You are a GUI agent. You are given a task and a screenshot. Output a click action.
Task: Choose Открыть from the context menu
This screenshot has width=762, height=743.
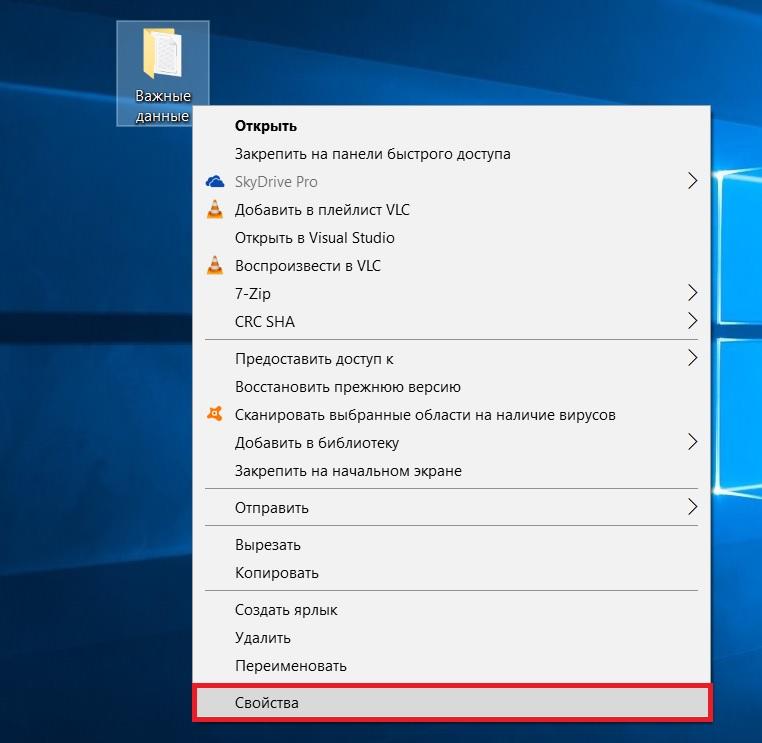coord(451,126)
